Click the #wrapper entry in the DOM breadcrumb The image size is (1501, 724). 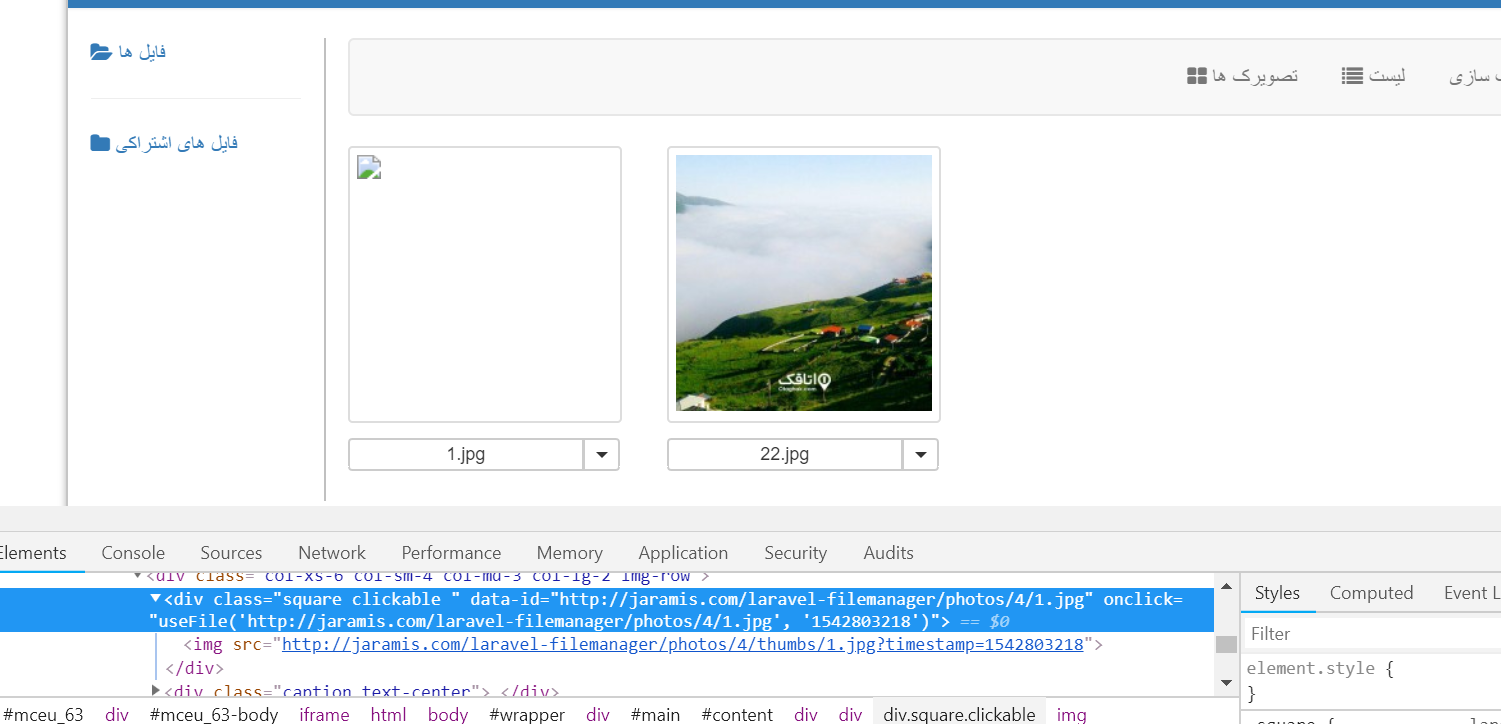pos(526,713)
